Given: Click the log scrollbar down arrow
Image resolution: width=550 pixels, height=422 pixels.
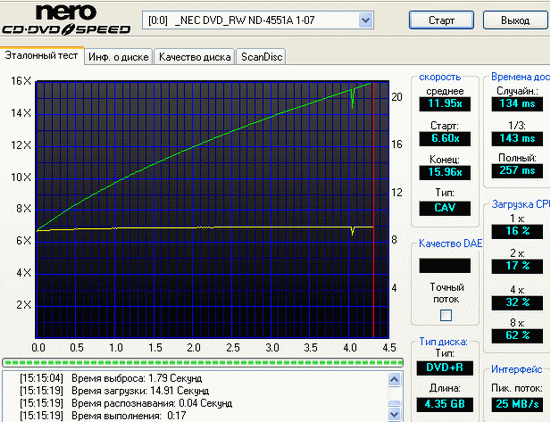Looking at the screenshot, I should [x=394, y=414].
